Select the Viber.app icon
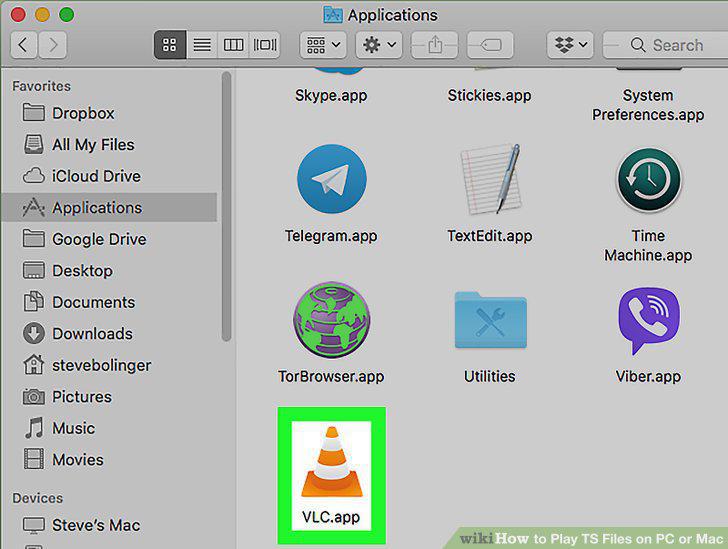Screen dimensions: 728x549 649,321
